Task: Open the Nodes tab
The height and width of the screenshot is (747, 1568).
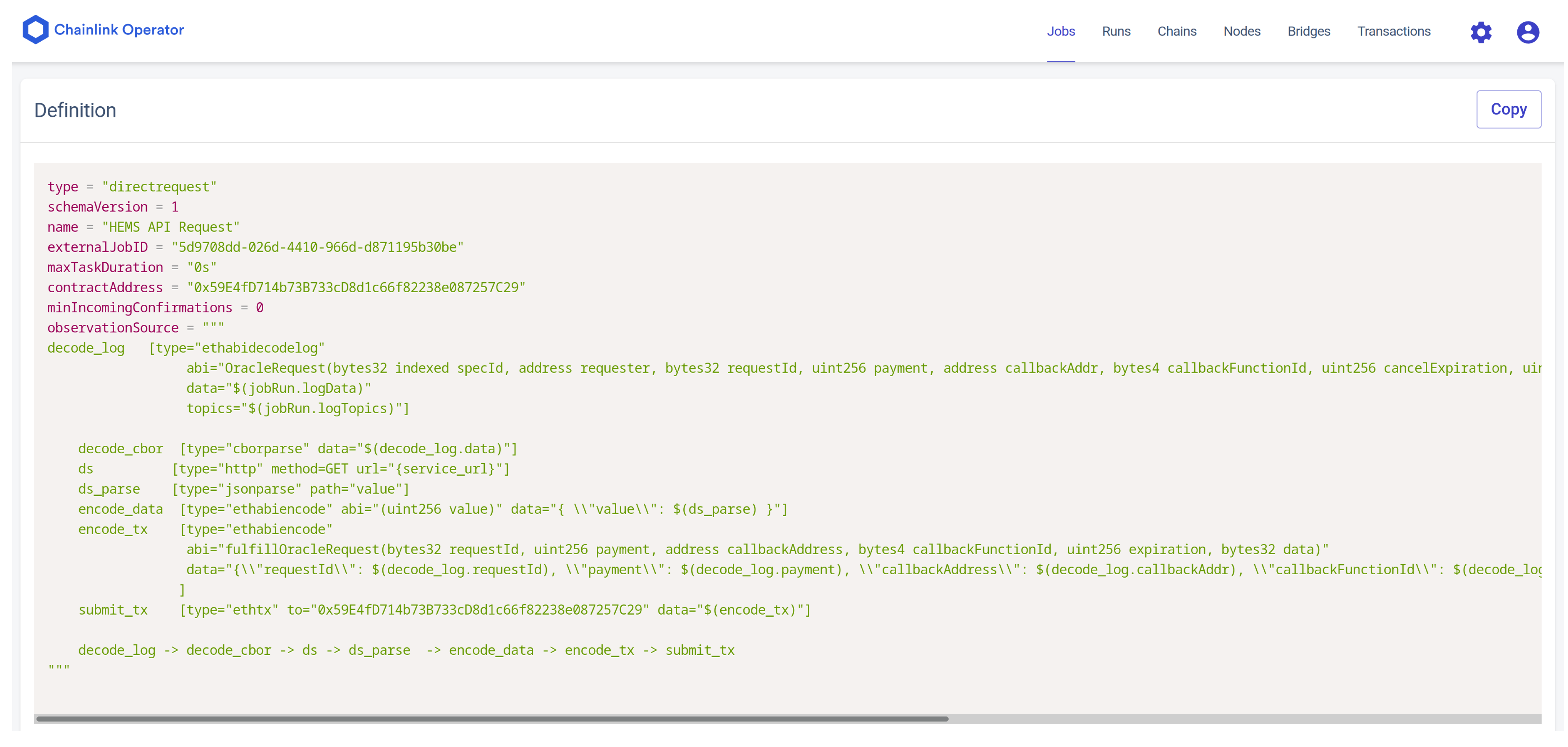Action: (1241, 32)
